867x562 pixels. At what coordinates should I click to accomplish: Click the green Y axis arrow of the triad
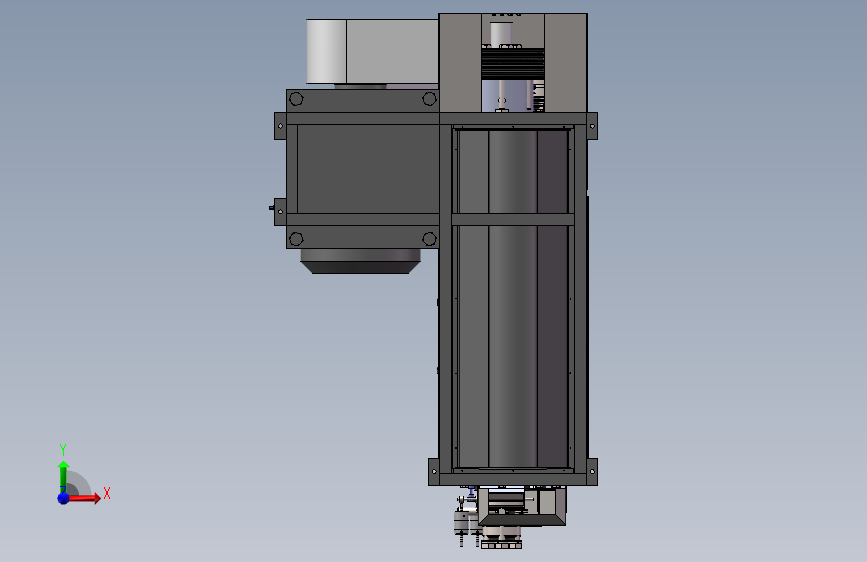point(63,477)
